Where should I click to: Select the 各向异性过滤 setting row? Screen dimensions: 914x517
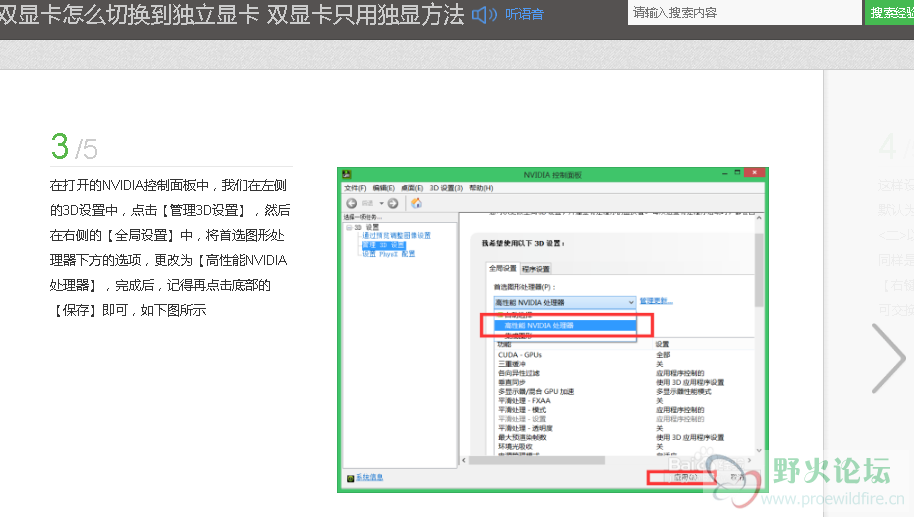pyautogui.click(x=519, y=373)
